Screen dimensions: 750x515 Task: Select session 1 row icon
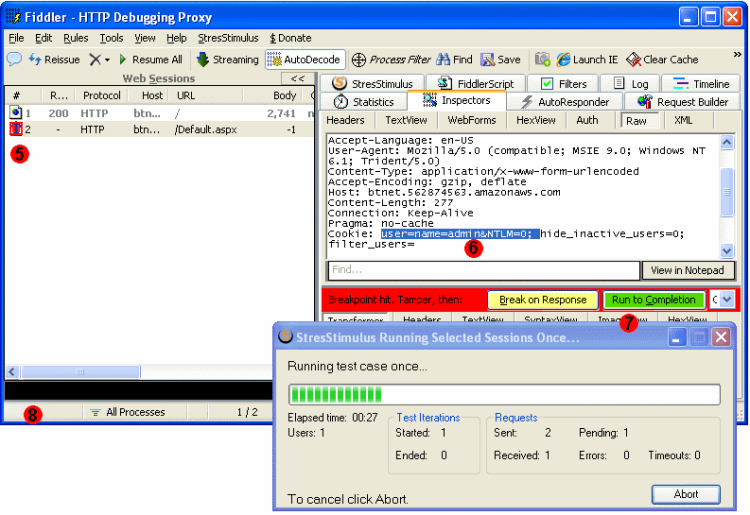click(16, 113)
